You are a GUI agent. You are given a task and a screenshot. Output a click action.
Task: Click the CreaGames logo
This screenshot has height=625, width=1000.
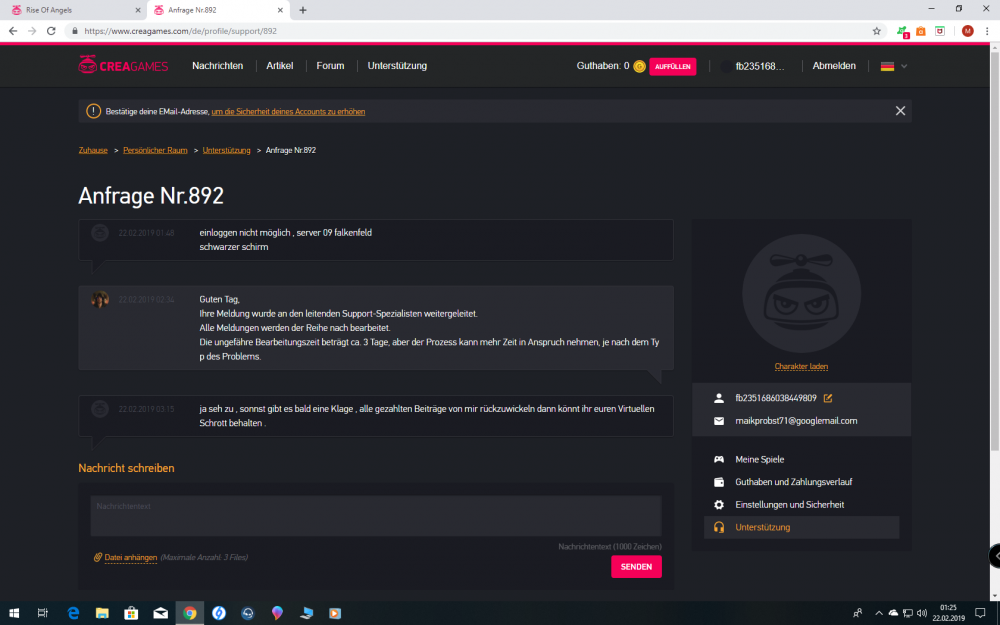(121, 66)
